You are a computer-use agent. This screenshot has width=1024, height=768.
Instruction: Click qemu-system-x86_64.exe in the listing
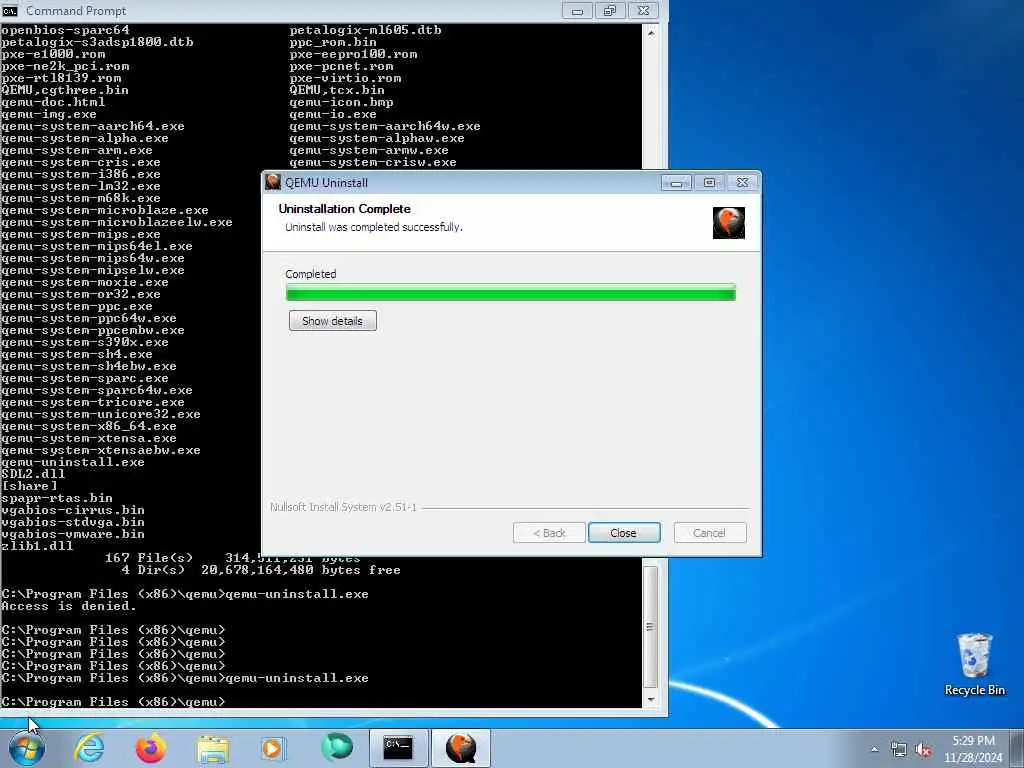89,426
